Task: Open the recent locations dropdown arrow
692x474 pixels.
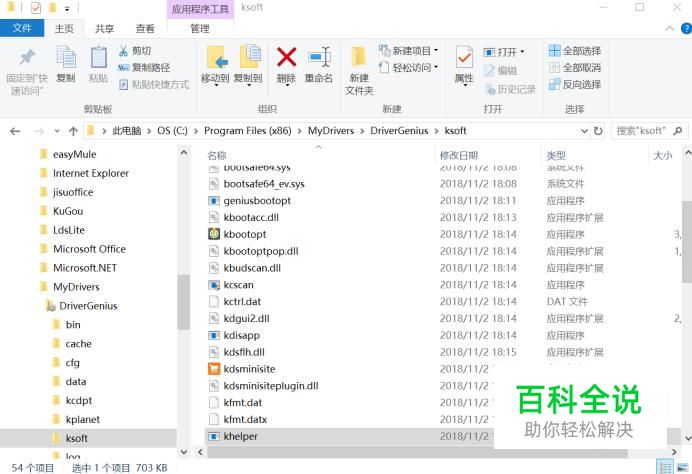Action: (x=57, y=131)
